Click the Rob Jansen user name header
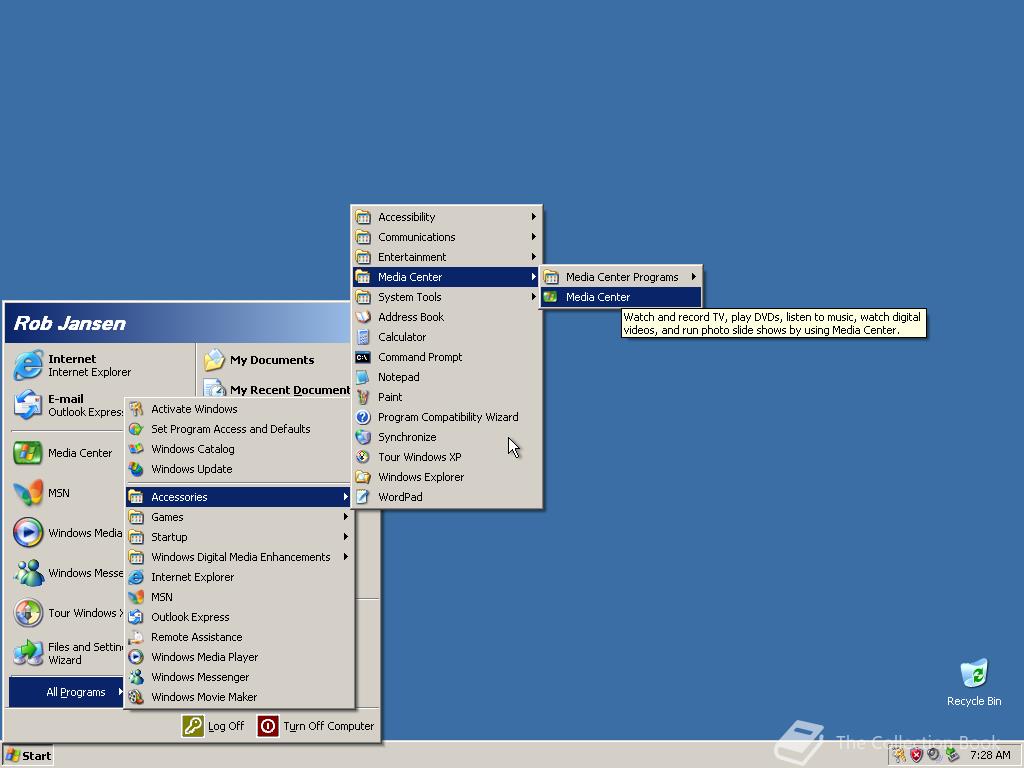 tap(70, 323)
